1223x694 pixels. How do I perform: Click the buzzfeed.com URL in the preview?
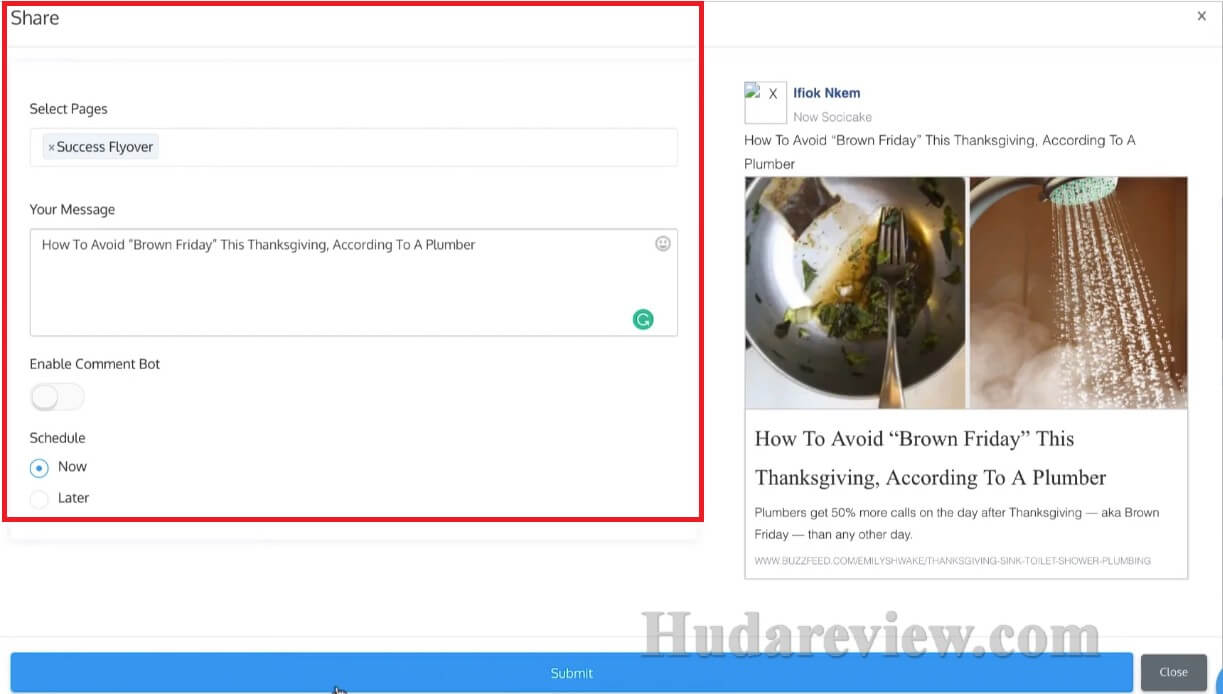coord(952,561)
